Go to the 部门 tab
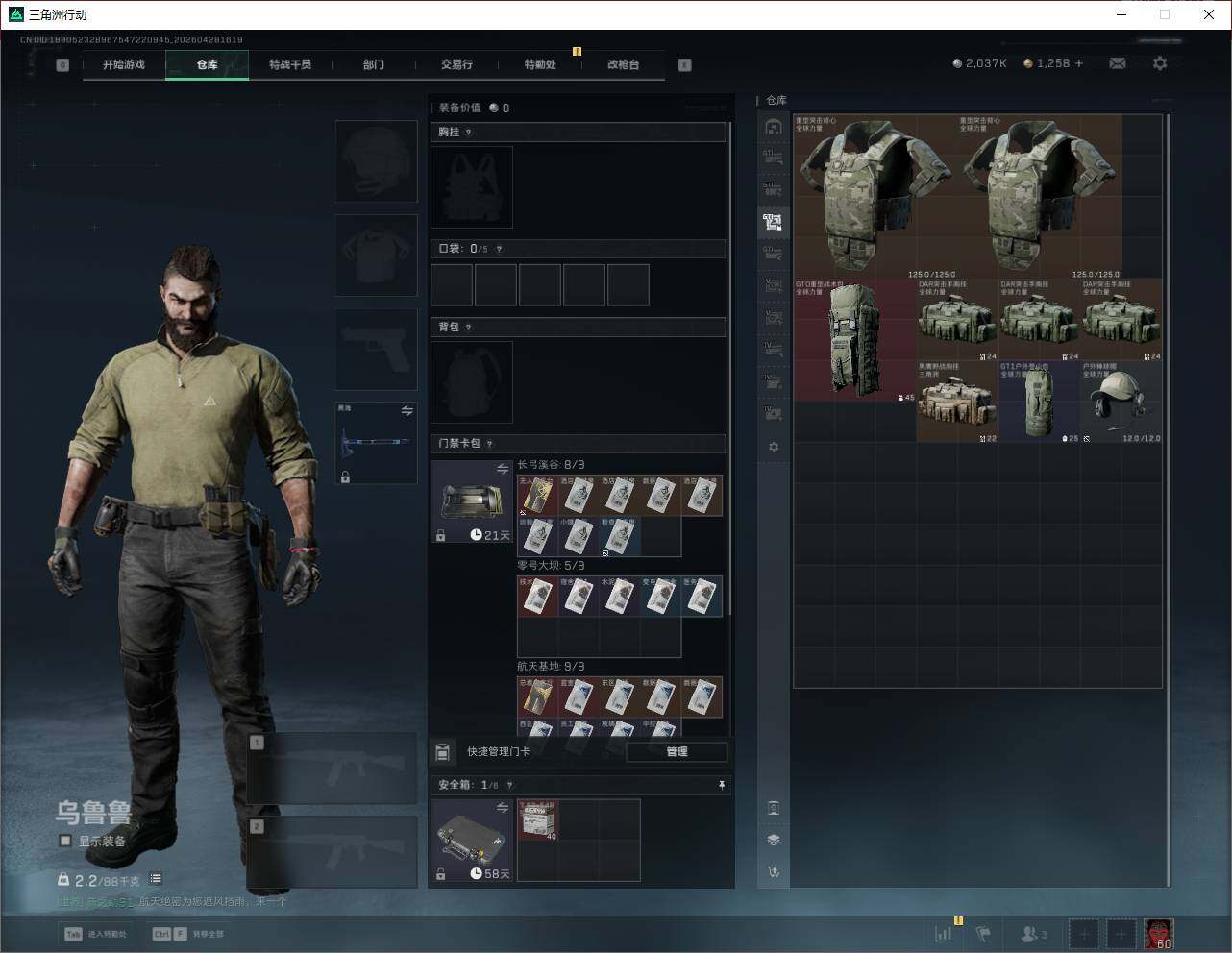1232x953 pixels. pos(374,64)
